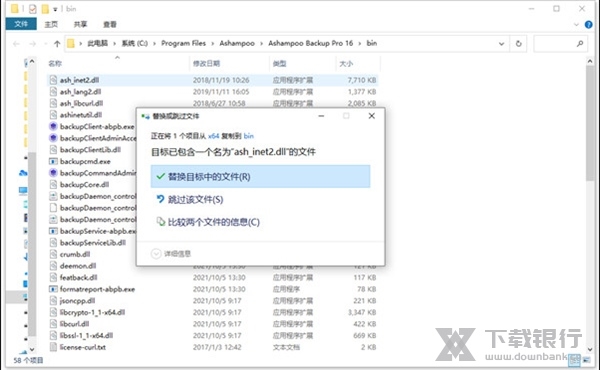
Task: Click file size 3,347 KB cell
Action: coord(362,312)
